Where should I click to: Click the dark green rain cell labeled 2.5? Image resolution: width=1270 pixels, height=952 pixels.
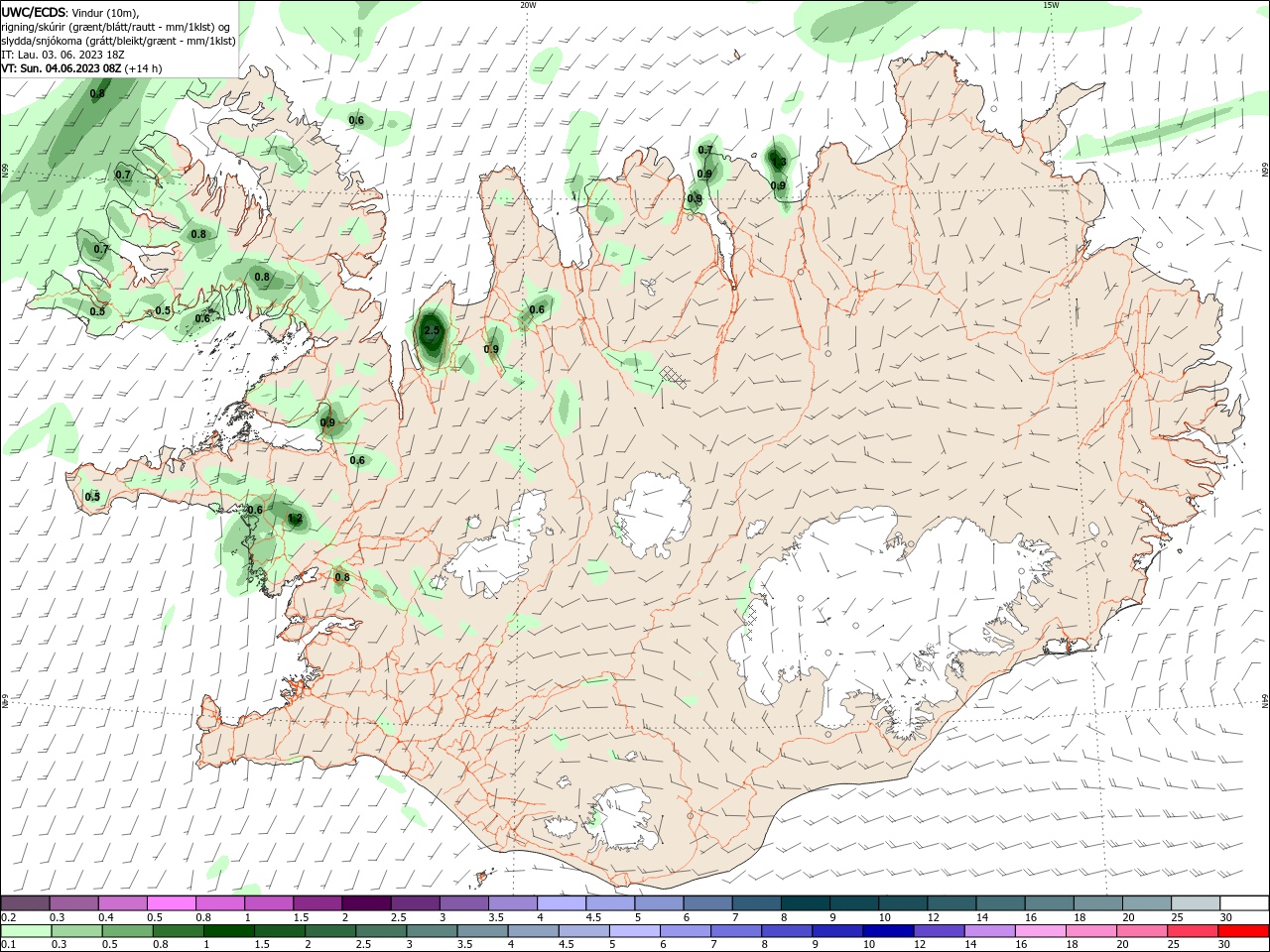[x=432, y=332]
